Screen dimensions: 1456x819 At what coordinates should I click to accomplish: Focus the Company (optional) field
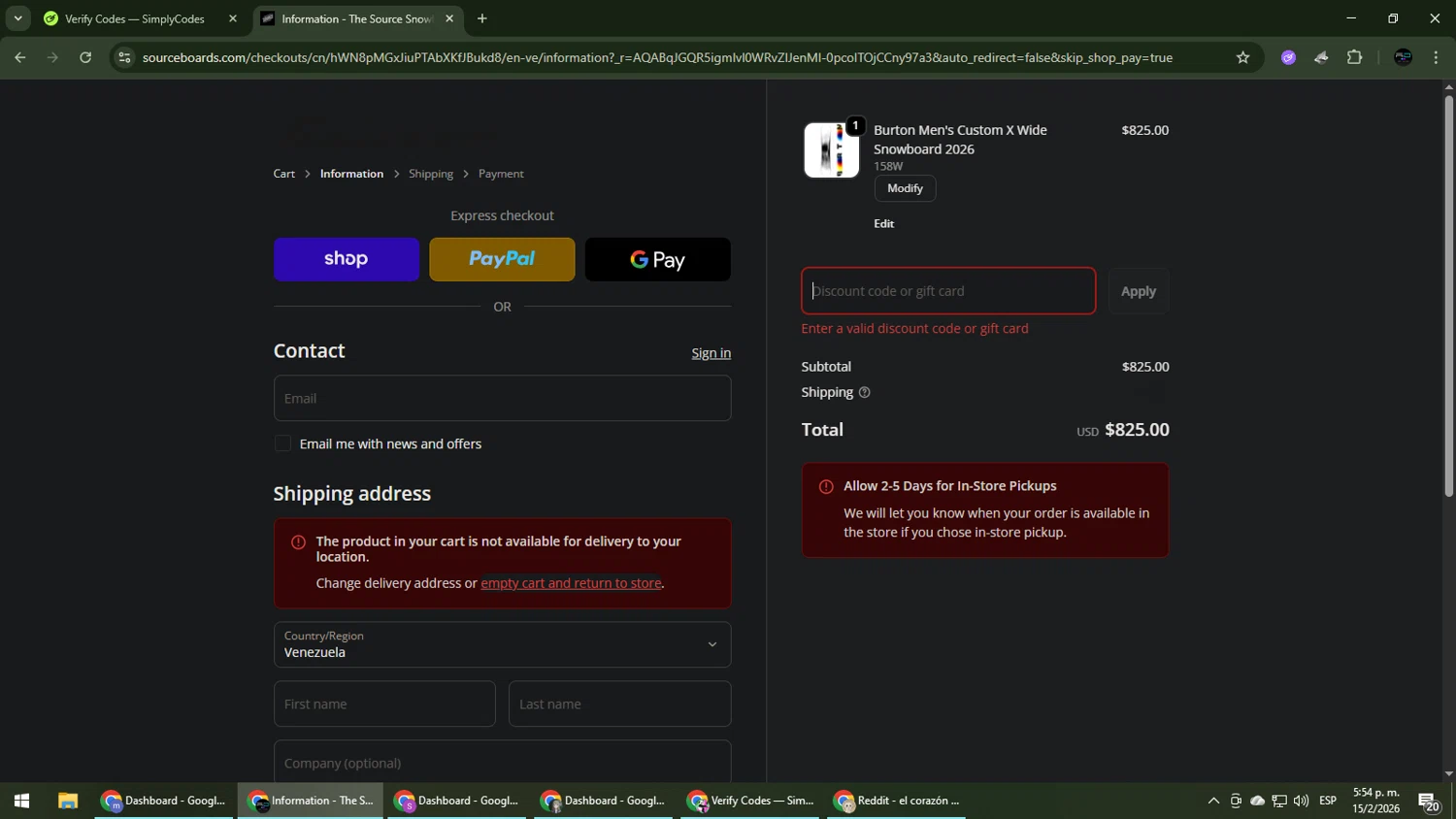502,762
